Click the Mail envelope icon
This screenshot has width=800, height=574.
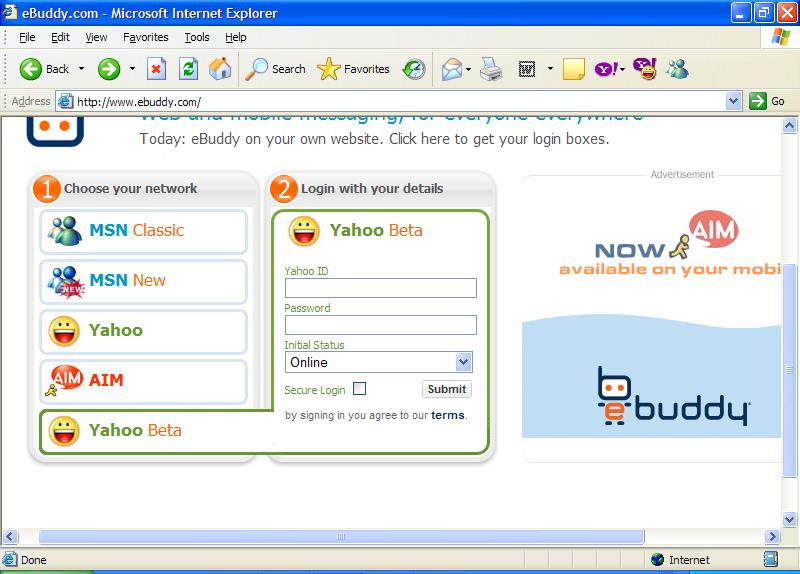pyautogui.click(x=452, y=69)
